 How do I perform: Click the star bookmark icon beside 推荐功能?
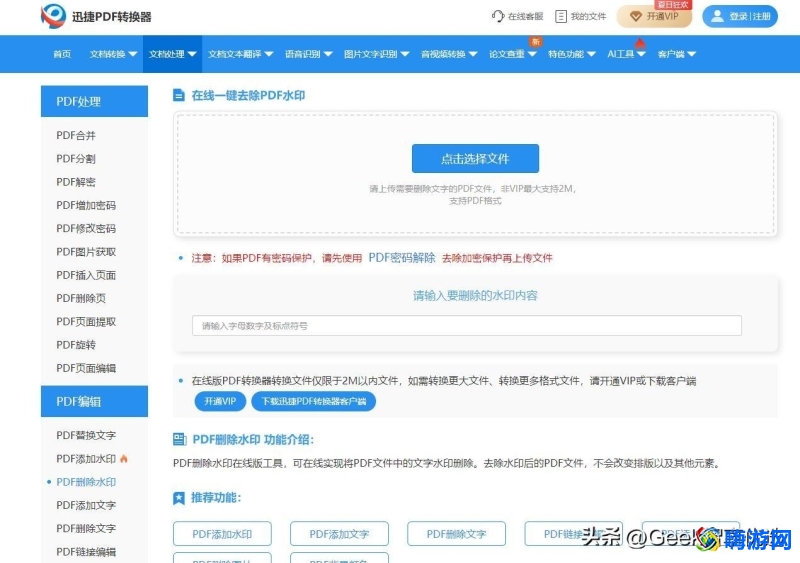179,498
